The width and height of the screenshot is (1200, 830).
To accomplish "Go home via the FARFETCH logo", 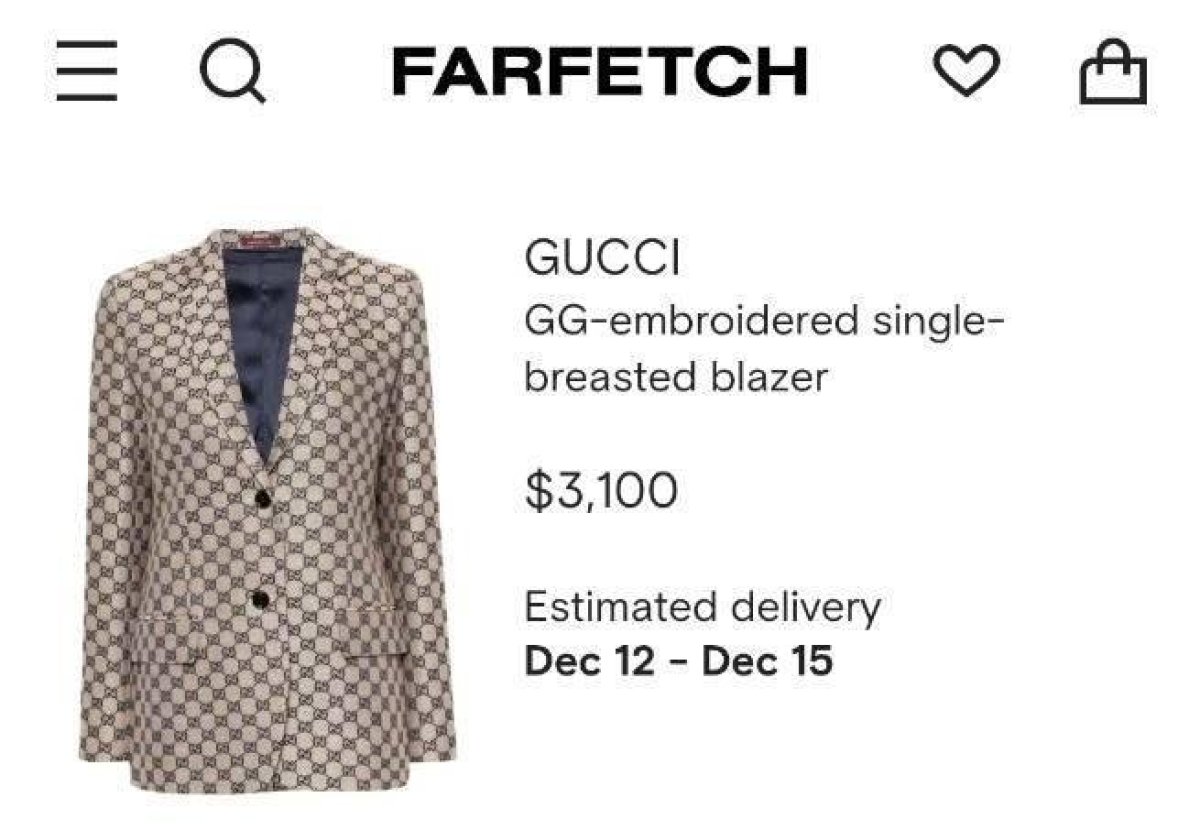I will click(x=600, y=72).
